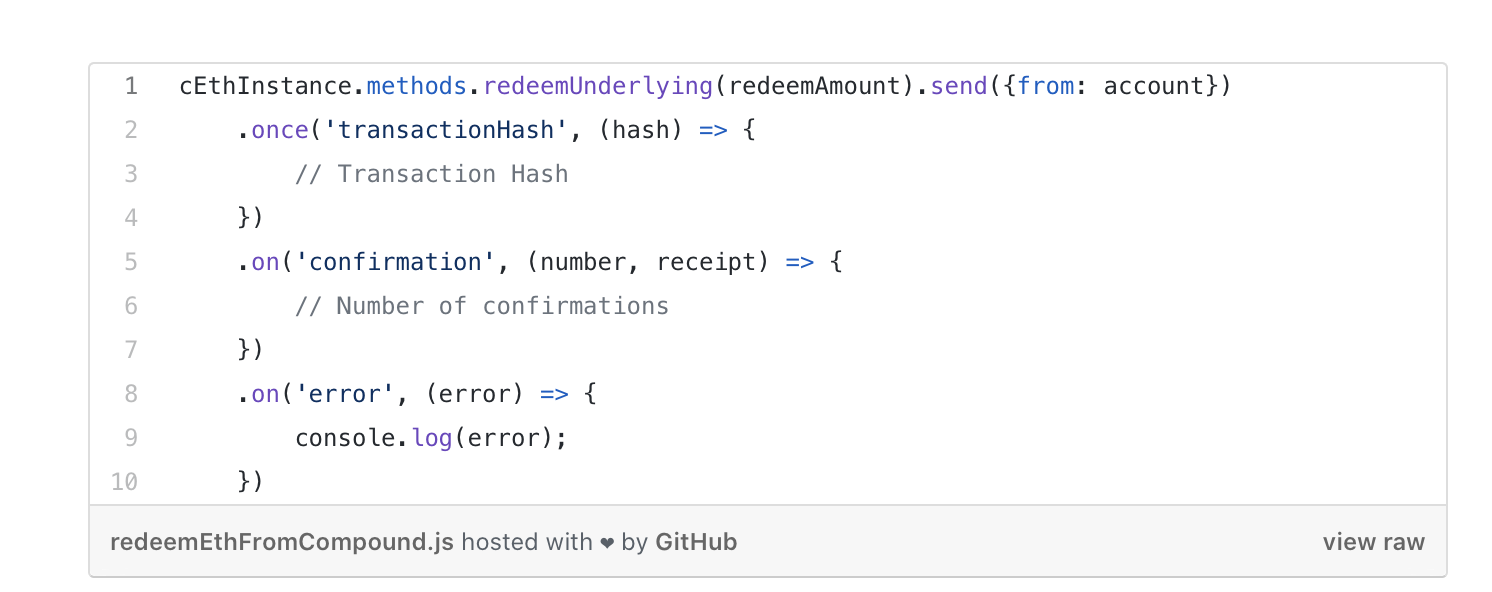Image resolution: width=1492 pixels, height=592 pixels.
Task: Select line number 10
Action: [125, 482]
